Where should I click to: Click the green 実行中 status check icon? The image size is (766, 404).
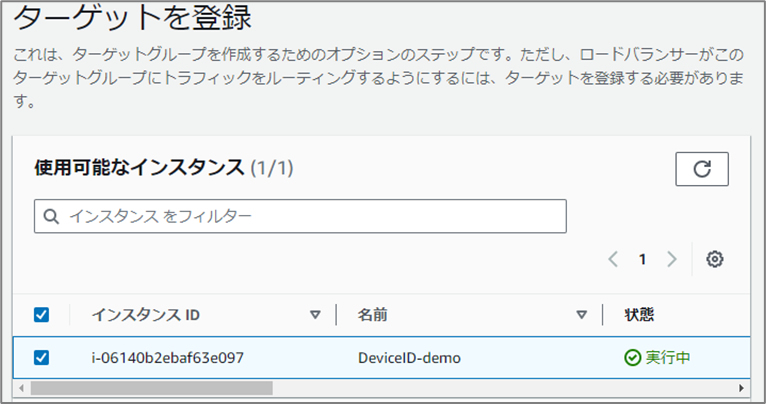[x=632, y=357]
